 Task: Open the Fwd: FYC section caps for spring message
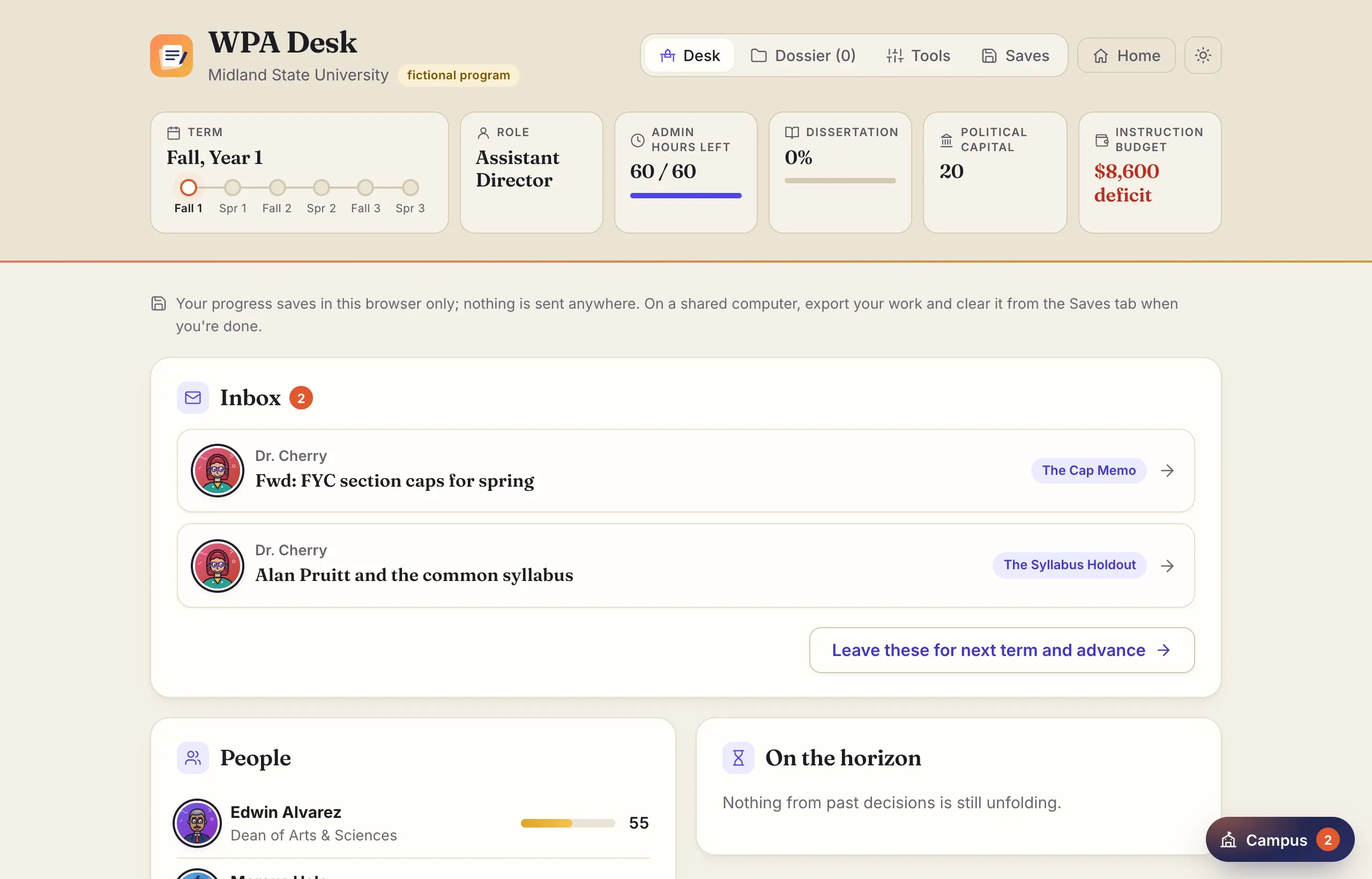(x=685, y=471)
